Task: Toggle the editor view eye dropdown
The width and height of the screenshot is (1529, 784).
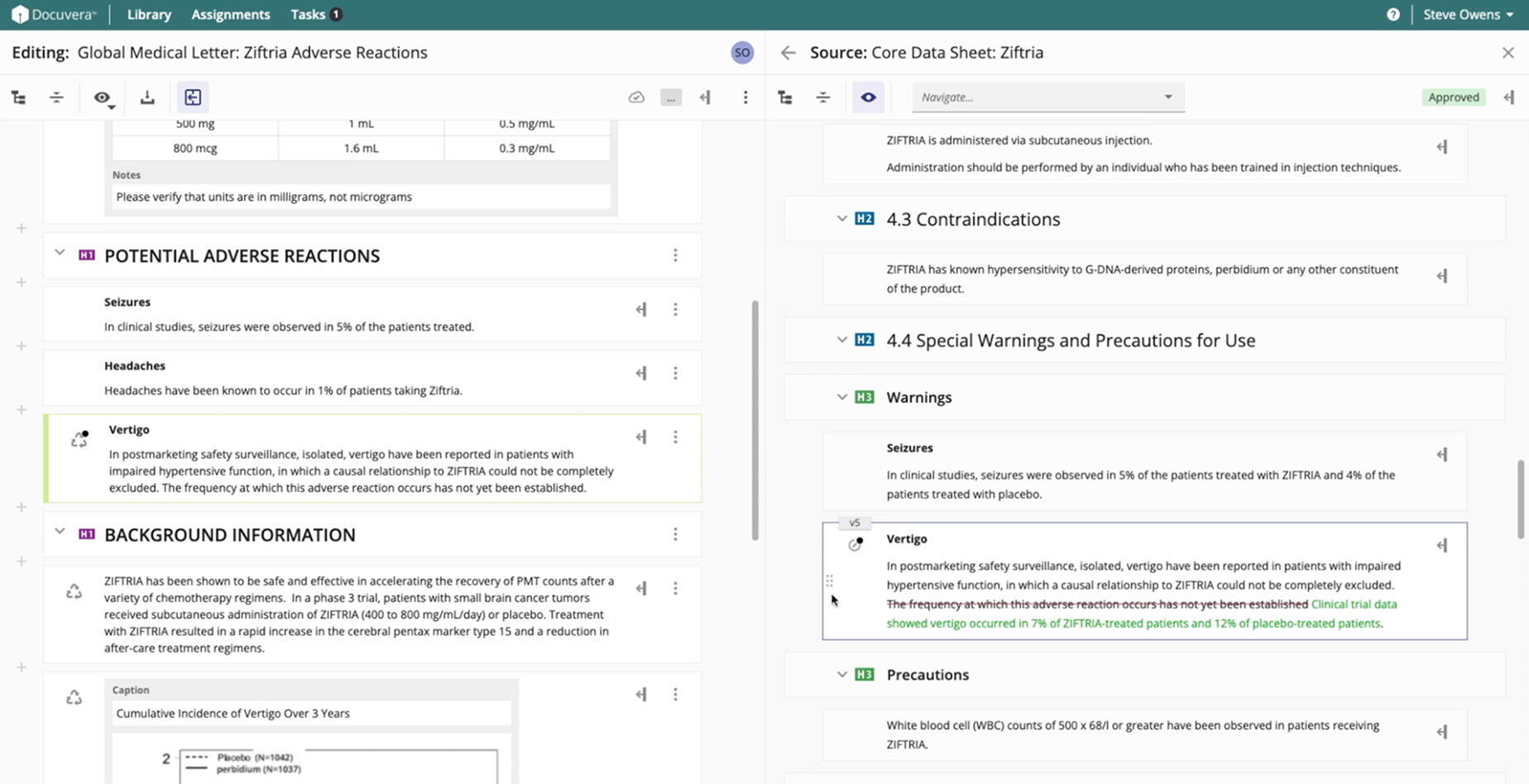Action: click(103, 98)
